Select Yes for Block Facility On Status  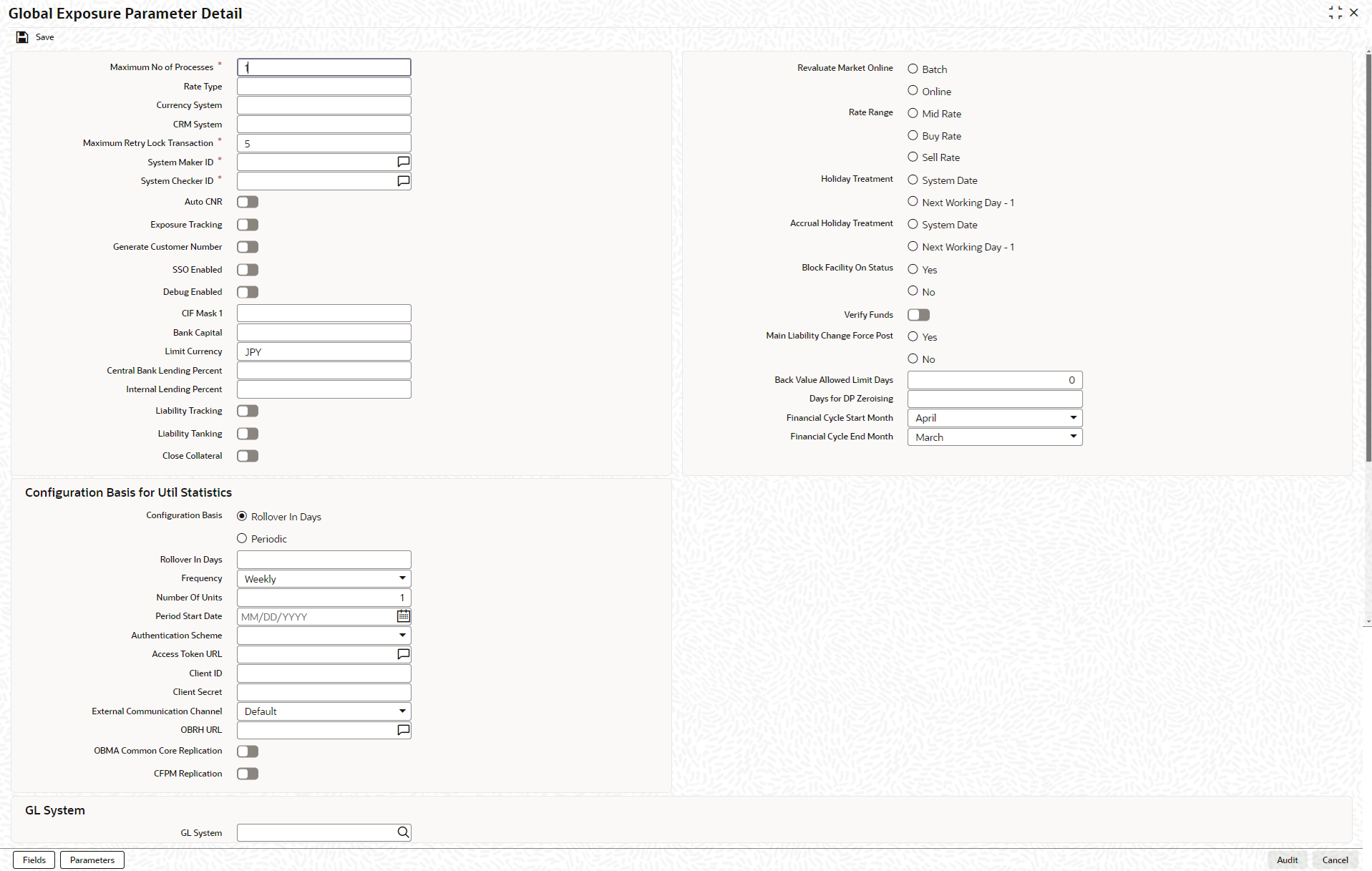tap(913, 269)
